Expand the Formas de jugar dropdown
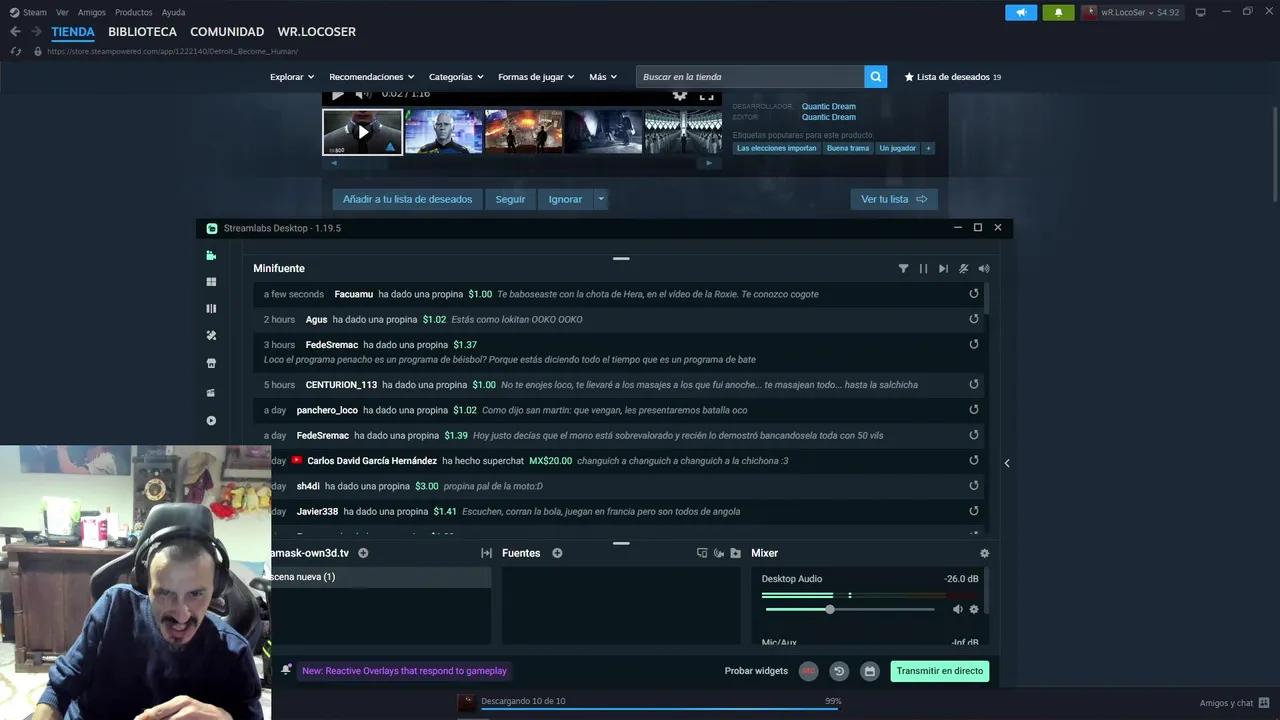 [536, 77]
